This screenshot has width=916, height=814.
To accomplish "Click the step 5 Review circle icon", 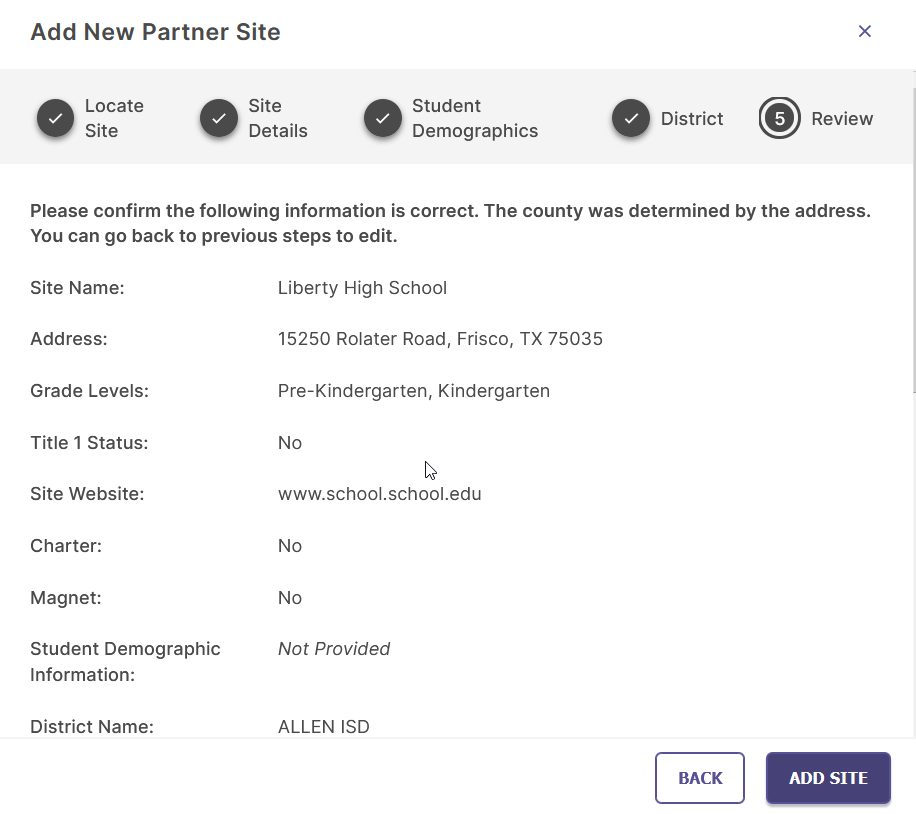I will (779, 119).
